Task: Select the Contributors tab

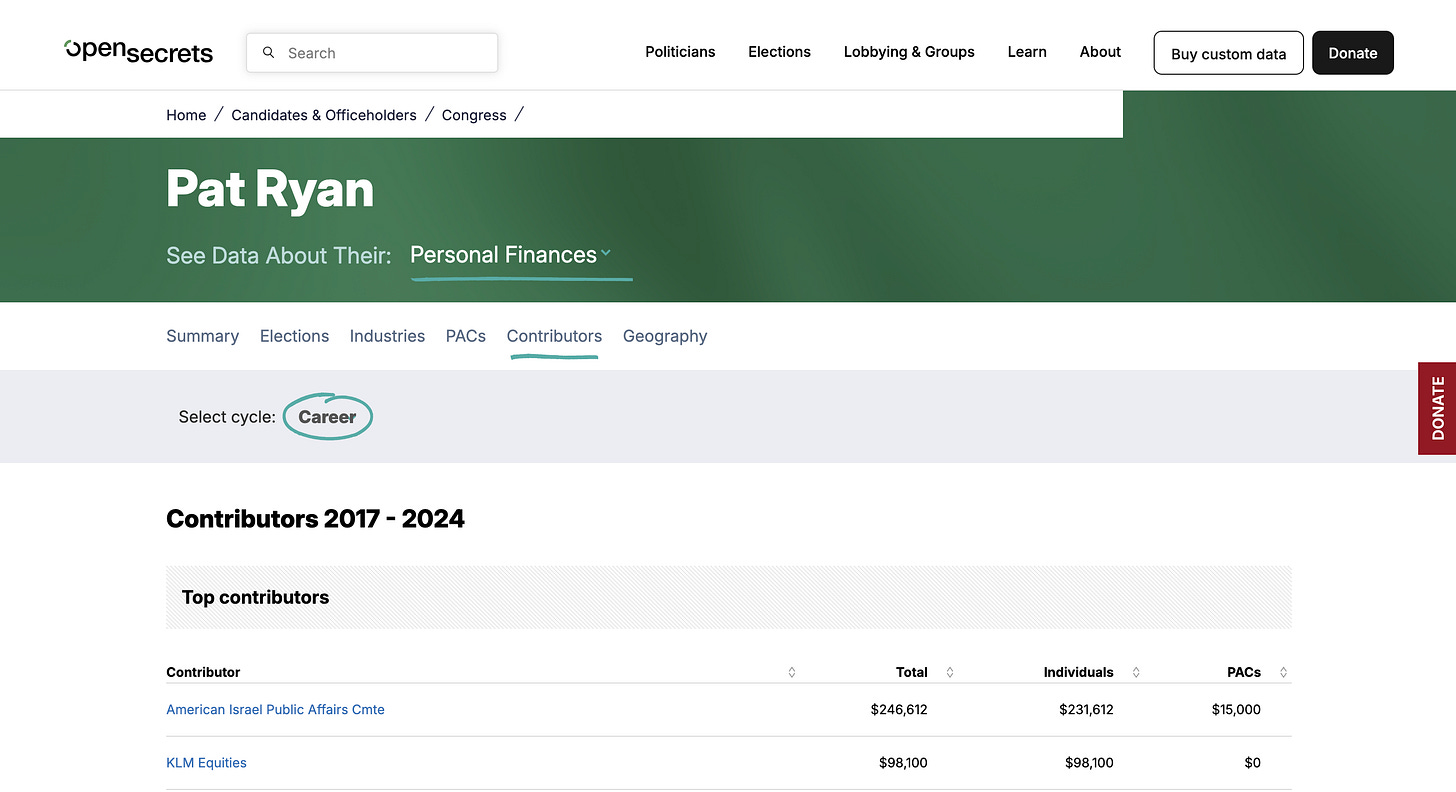Action: 554,336
